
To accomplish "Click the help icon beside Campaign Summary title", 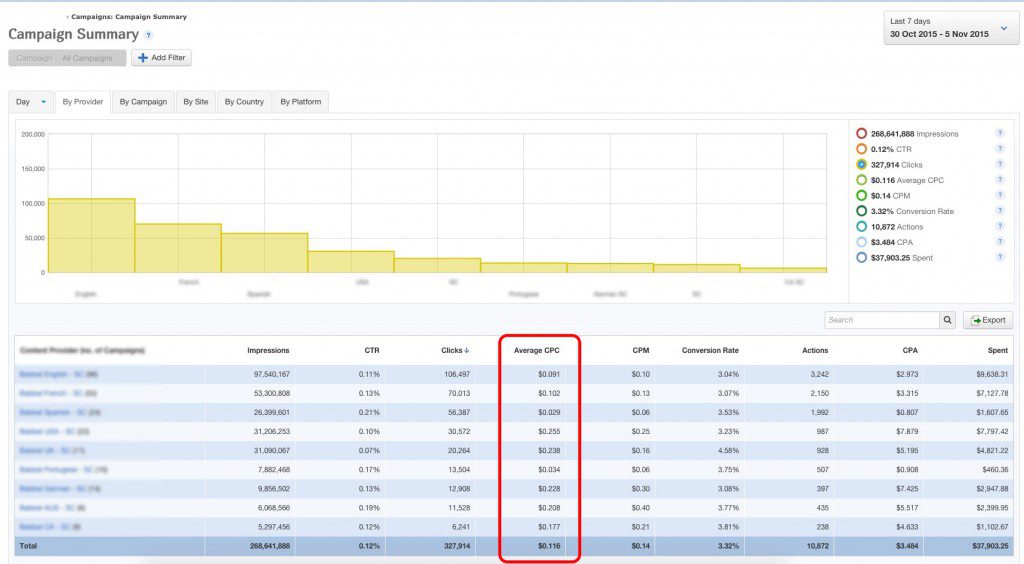I will click(148, 35).
